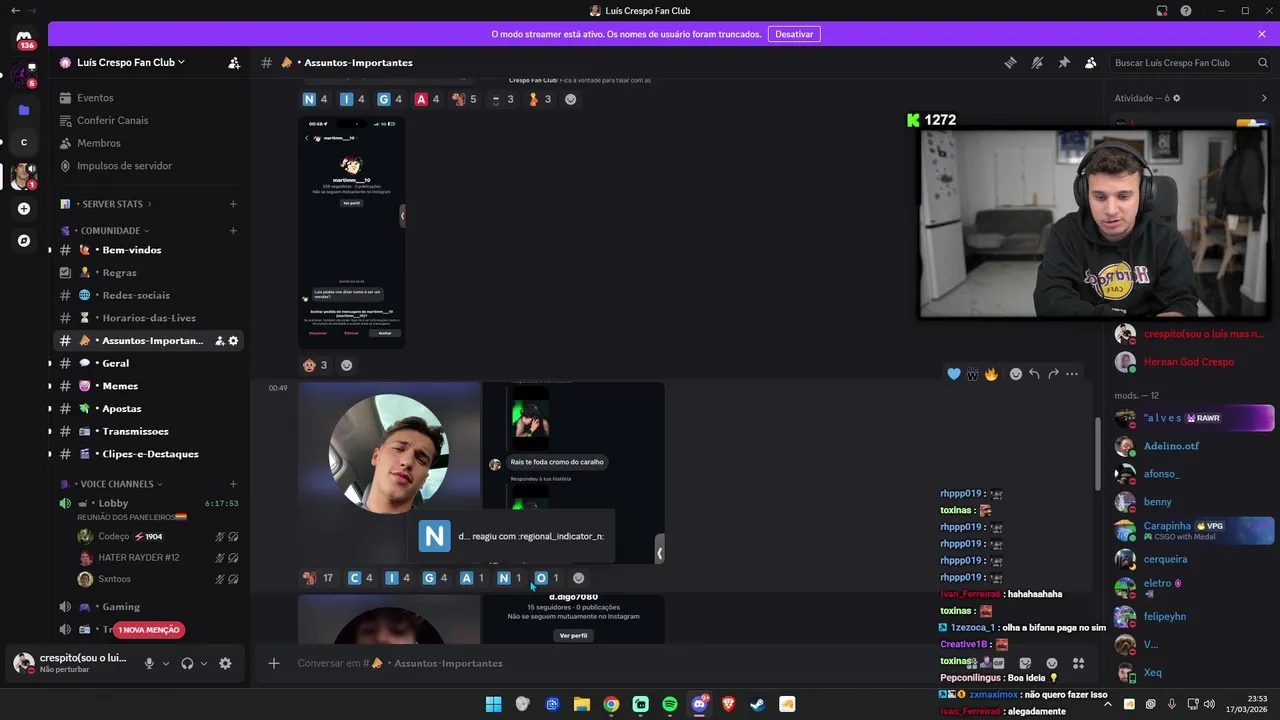Click the Add a Server plus icon

(24, 208)
